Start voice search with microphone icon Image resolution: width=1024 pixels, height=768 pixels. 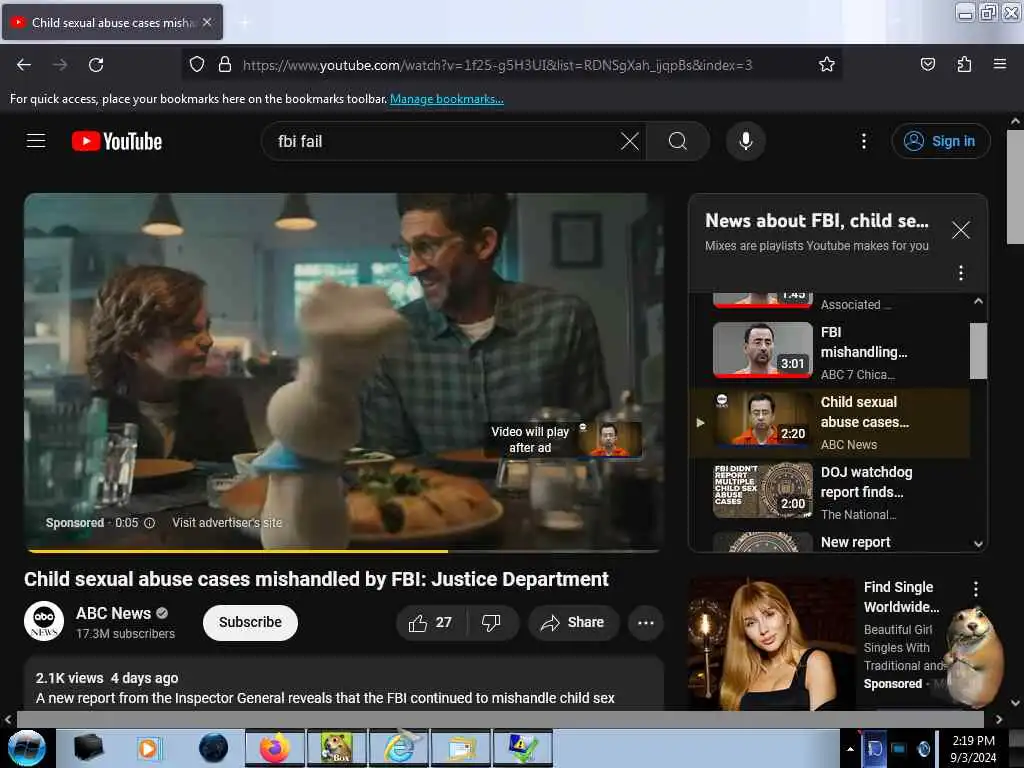tap(745, 141)
